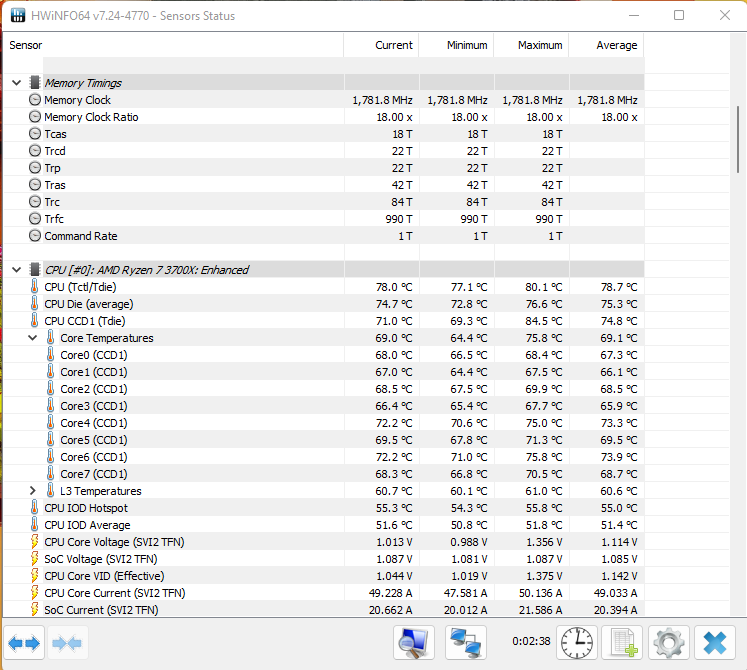The height and width of the screenshot is (670, 747).
Task: Click thermometer icon beside CPU IOD Hotspot
Action: pyautogui.click(x=34, y=508)
